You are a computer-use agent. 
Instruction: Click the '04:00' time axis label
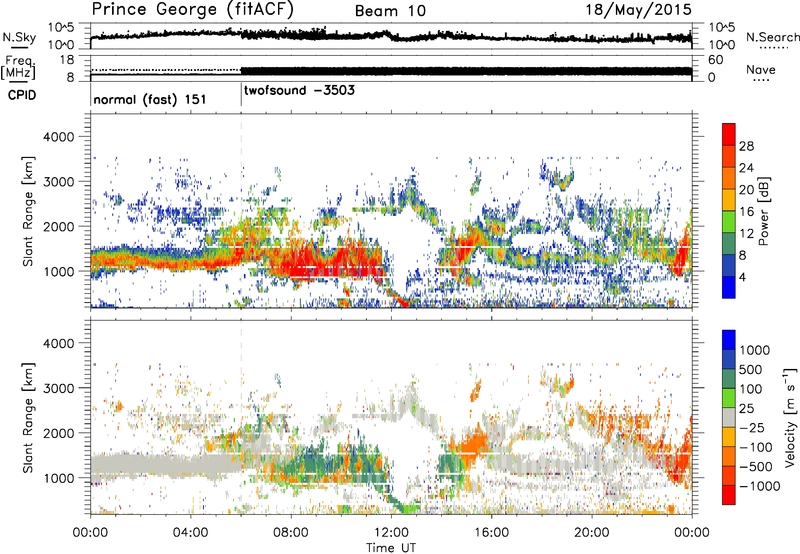click(x=191, y=533)
